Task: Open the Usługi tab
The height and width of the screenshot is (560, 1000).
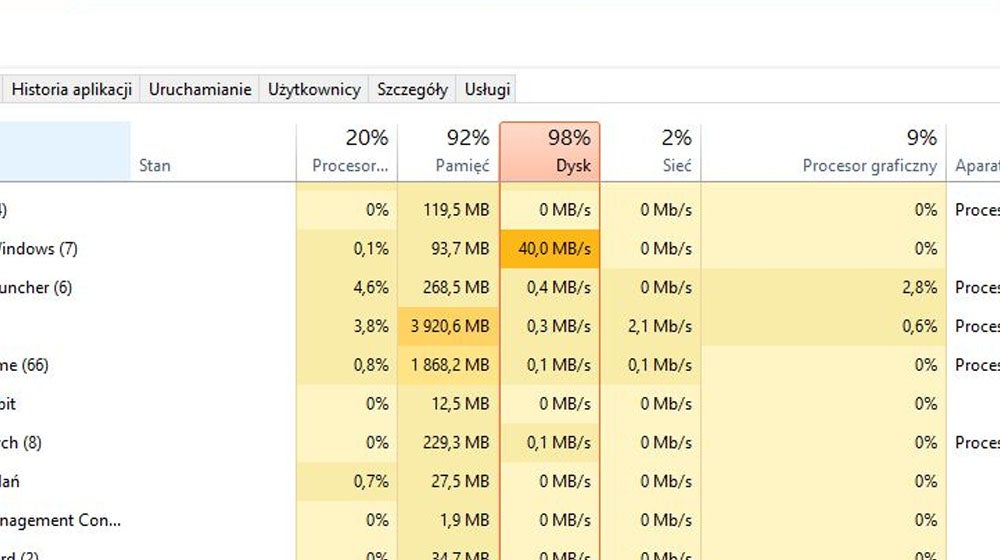Action: coord(487,89)
